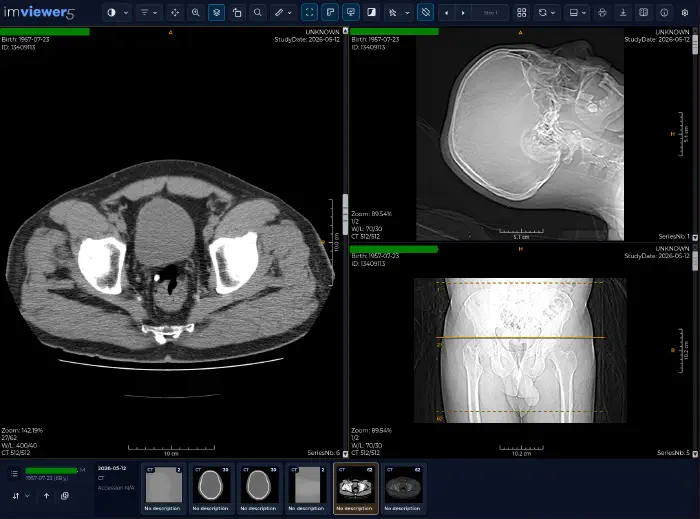Click the 'Accession N/A' study text
700x519 pixels.
[116, 488]
